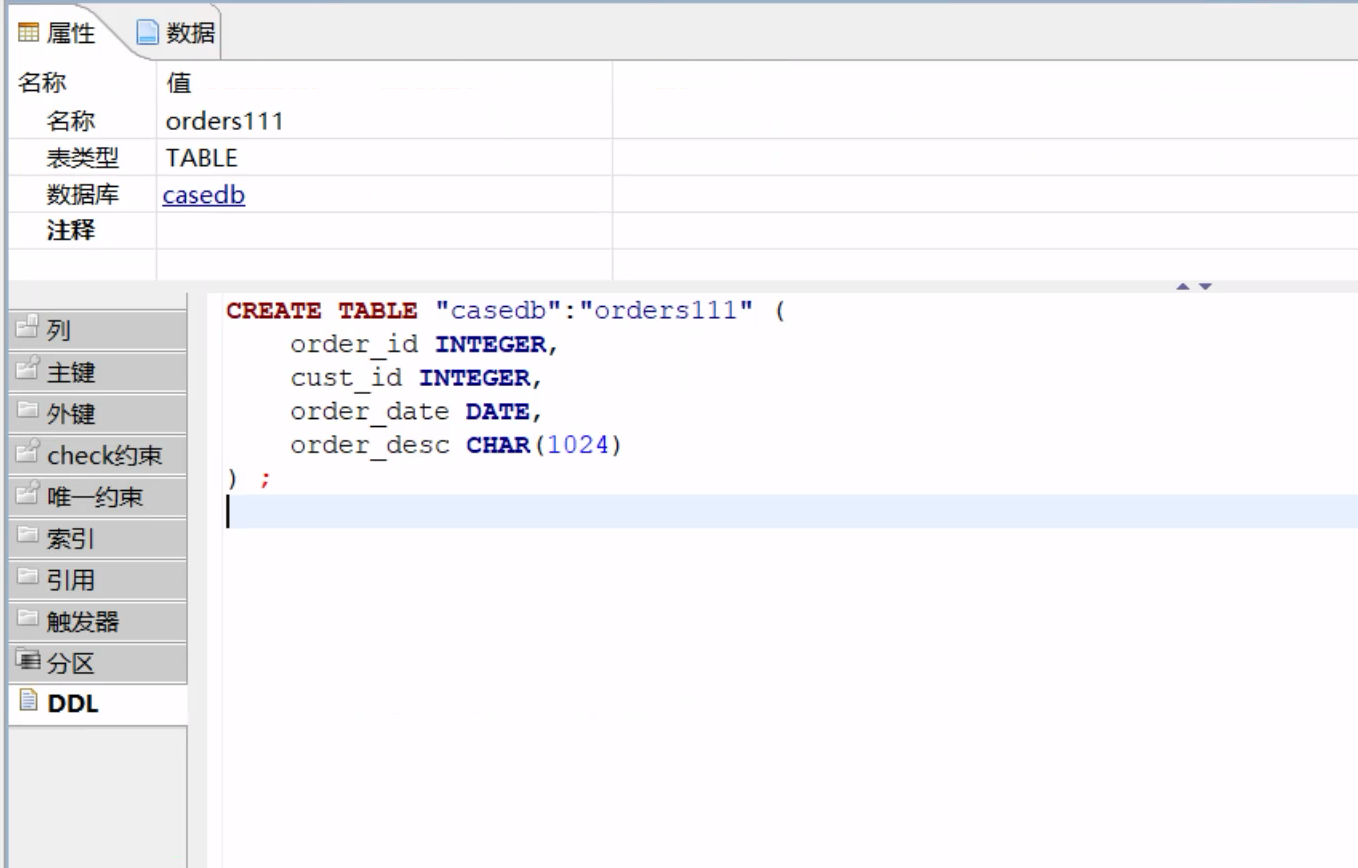Select the 触发器 side tab
The height and width of the screenshot is (868, 1358).
(x=97, y=622)
